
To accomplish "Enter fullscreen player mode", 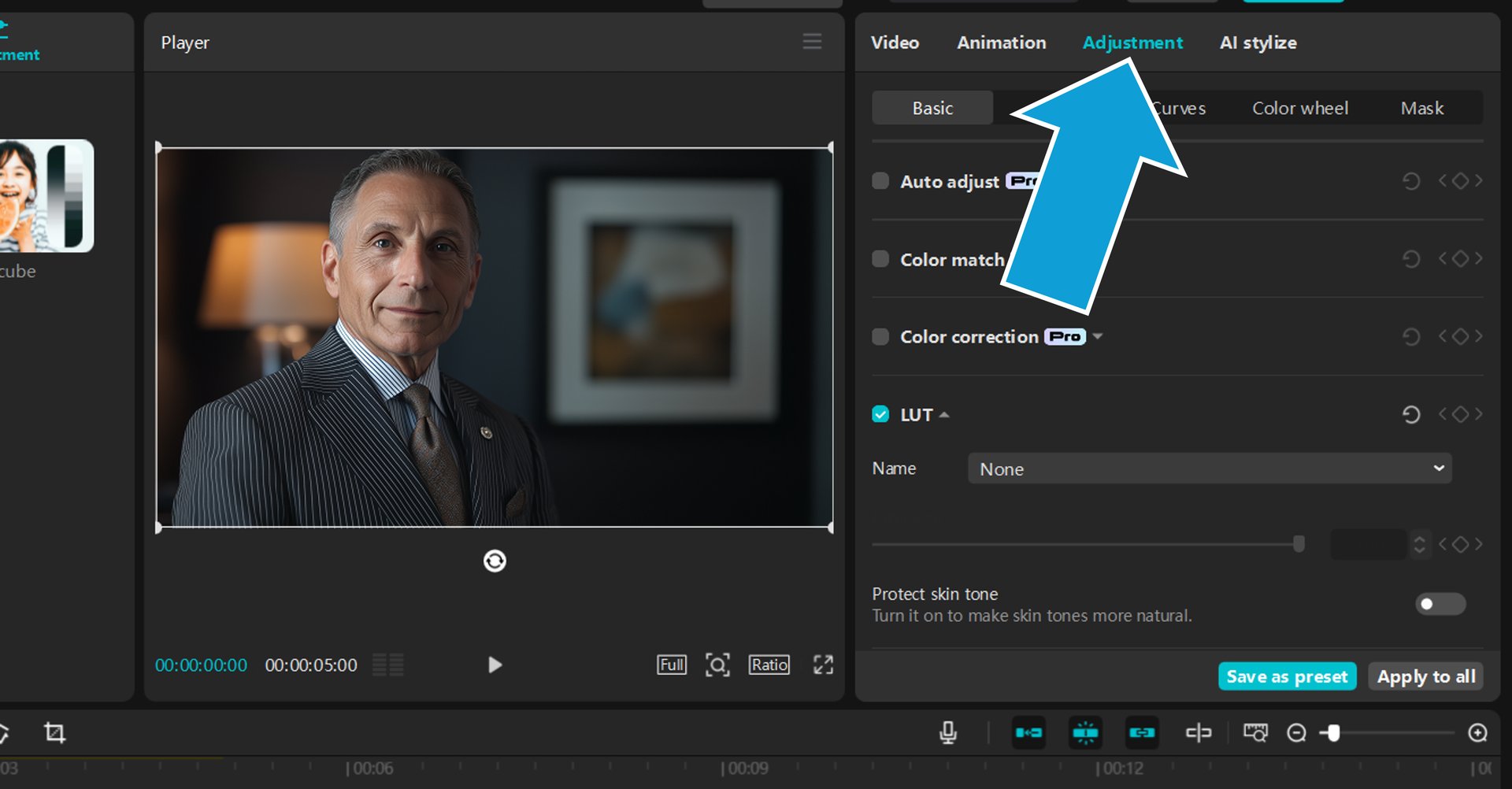I will coord(823,665).
